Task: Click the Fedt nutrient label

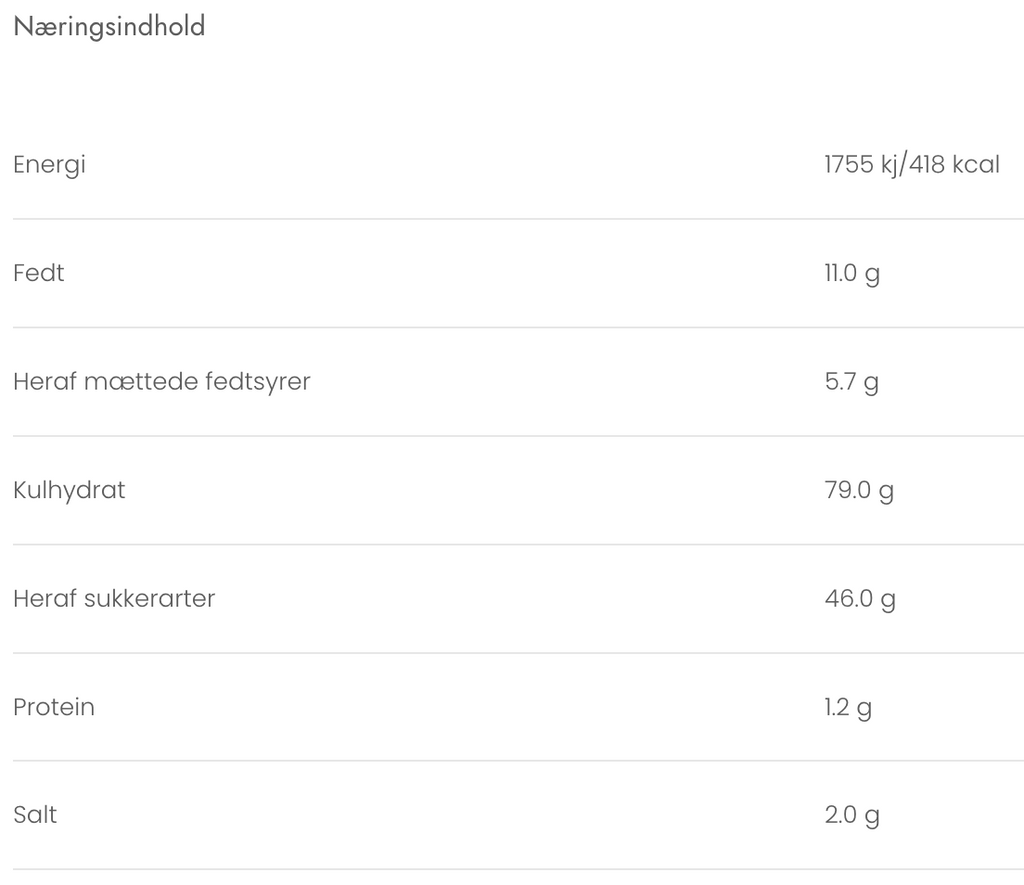Action: [x=39, y=273]
